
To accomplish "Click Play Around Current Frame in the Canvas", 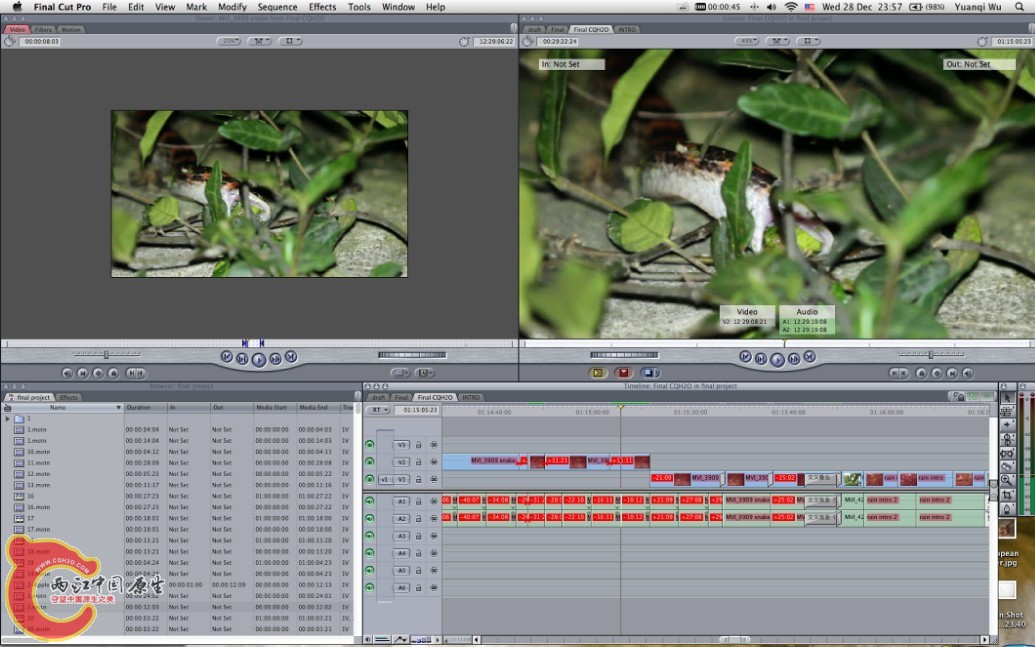I will [794, 358].
